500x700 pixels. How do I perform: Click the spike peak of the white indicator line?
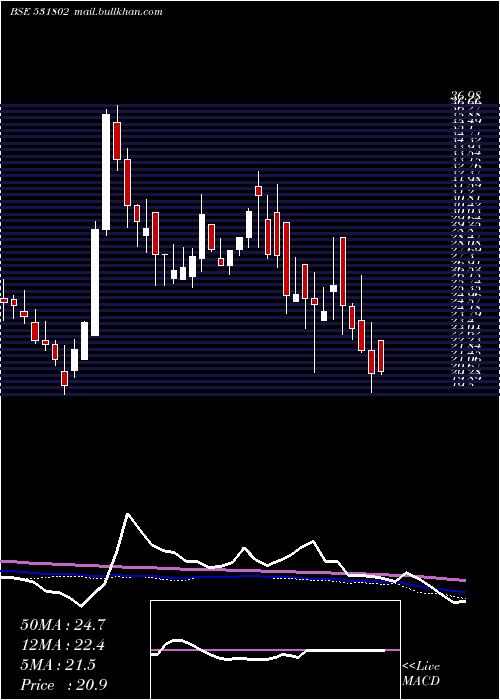point(128,514)
